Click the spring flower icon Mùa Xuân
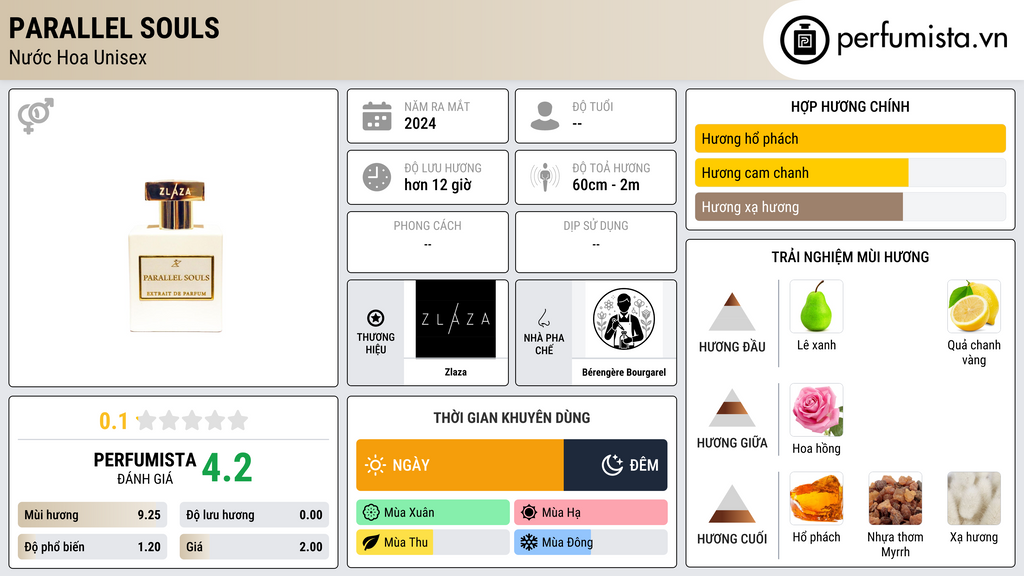The height and width of the screenshot is (576, 1024). (x=371, y=513)
